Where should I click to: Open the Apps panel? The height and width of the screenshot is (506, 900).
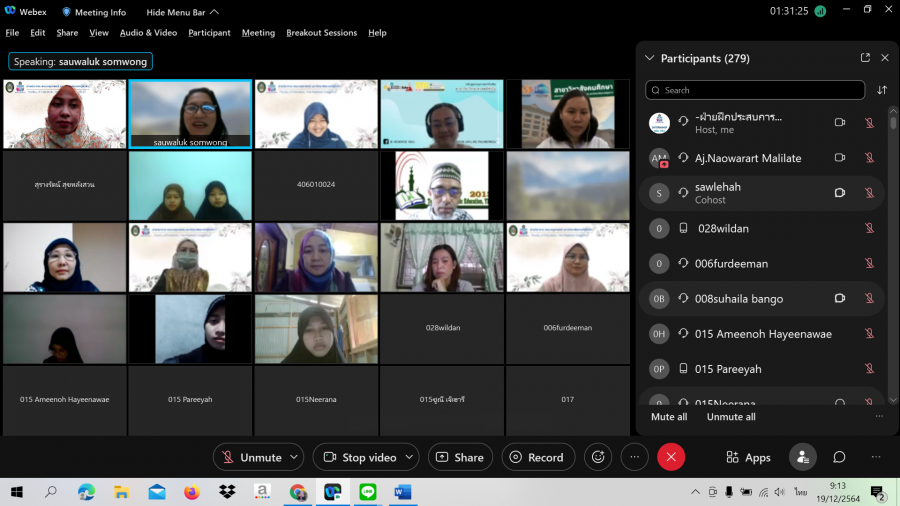748,457
